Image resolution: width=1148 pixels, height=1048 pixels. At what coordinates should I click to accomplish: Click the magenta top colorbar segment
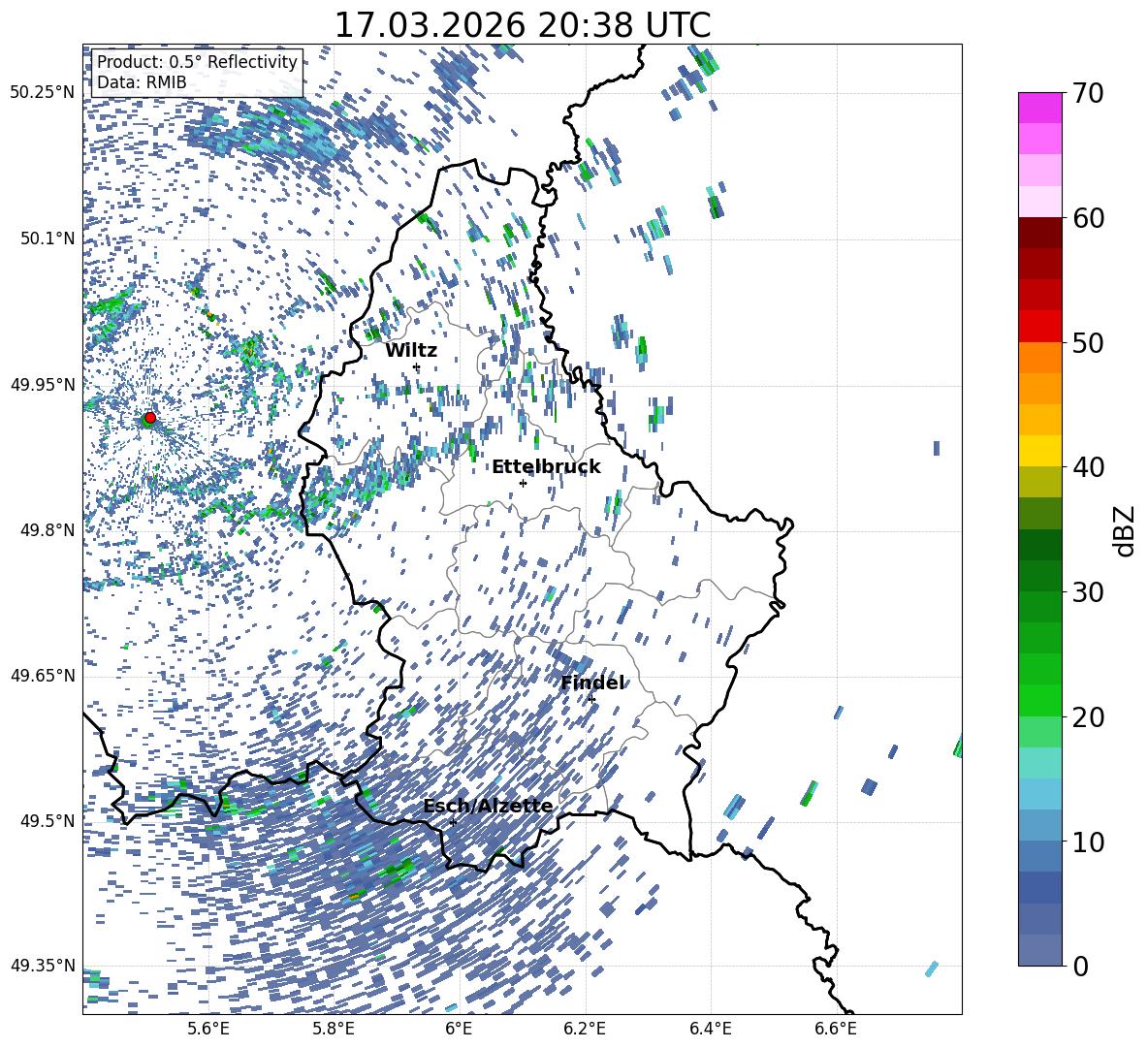(1039, 108)
